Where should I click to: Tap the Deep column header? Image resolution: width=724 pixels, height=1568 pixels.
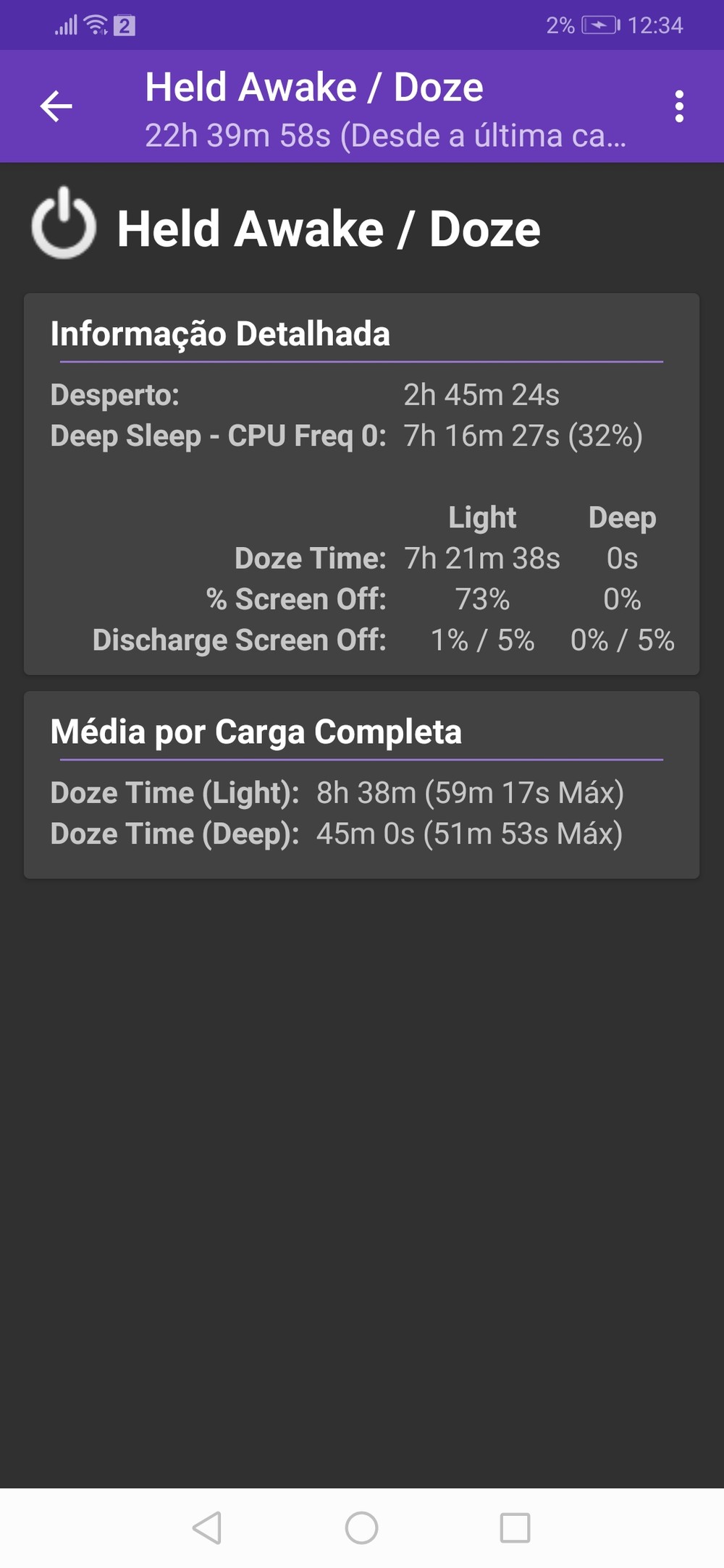tap(622, 517)
